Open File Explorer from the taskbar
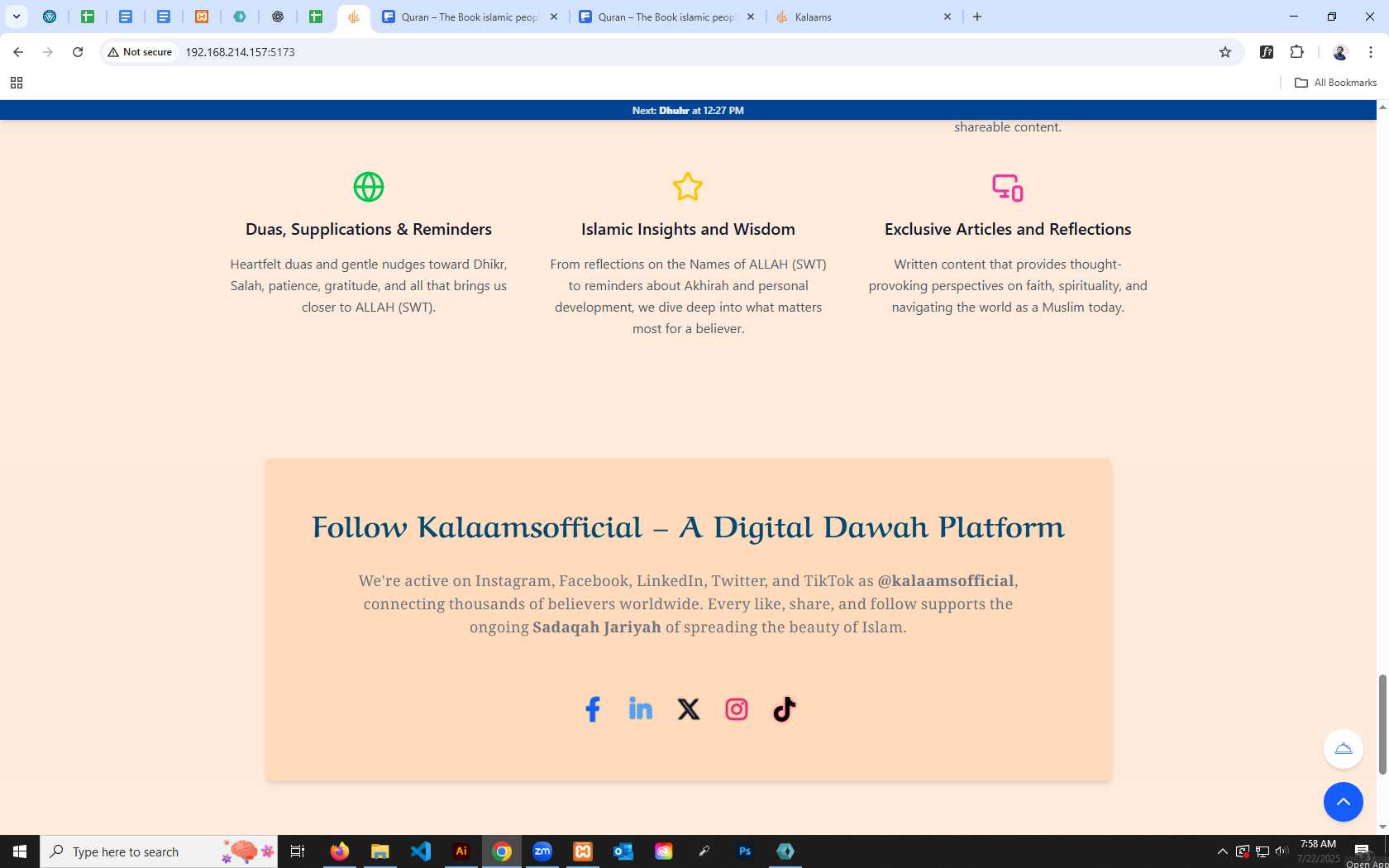The image size is (1389, 868). (x=380, y=851)
